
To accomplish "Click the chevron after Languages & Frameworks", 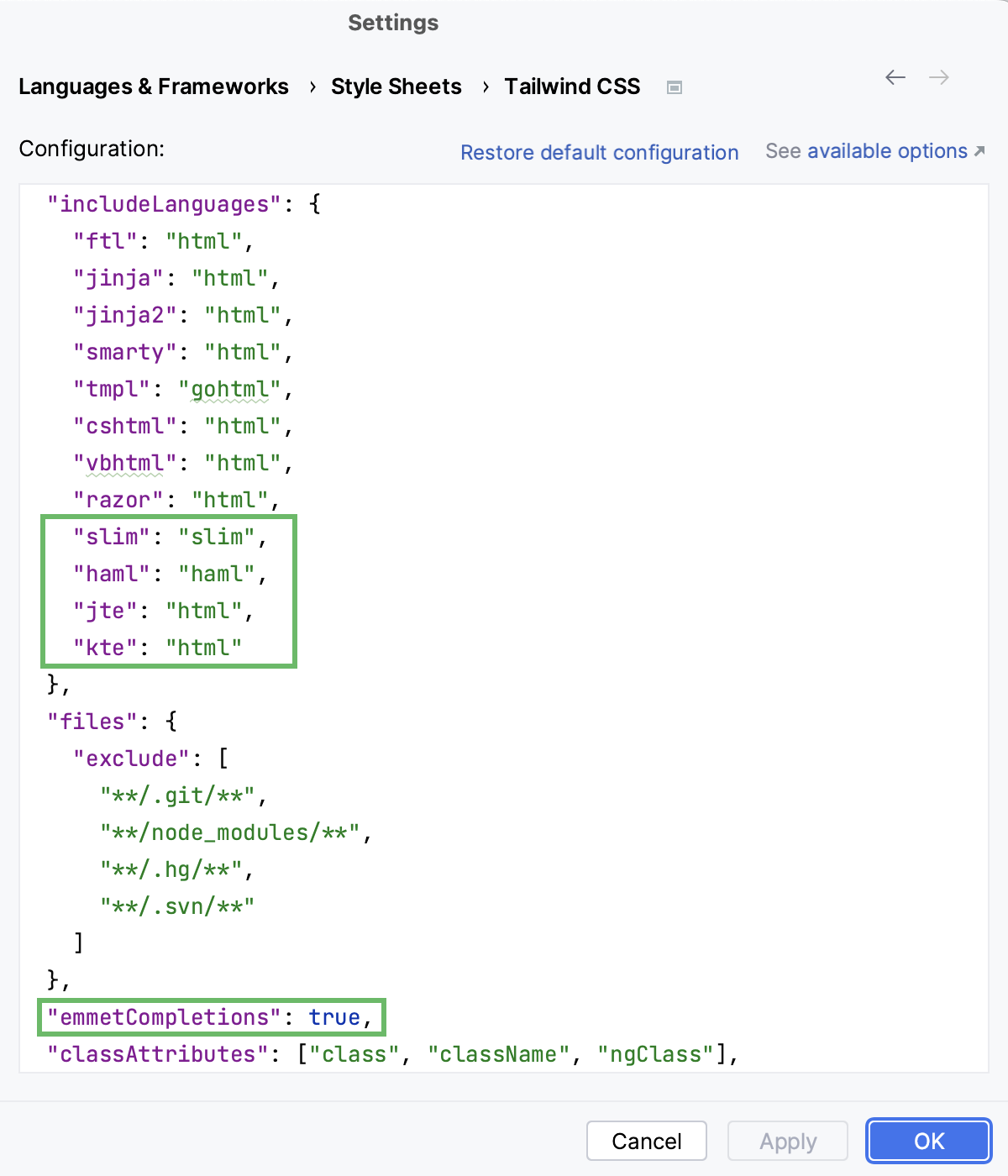I will (312, 87).
